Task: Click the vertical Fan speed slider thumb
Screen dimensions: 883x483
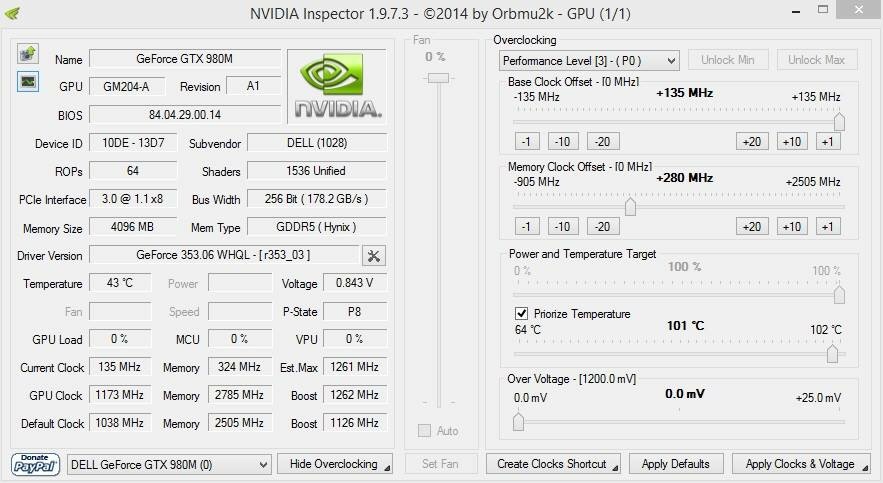Action: click(438, 78)
